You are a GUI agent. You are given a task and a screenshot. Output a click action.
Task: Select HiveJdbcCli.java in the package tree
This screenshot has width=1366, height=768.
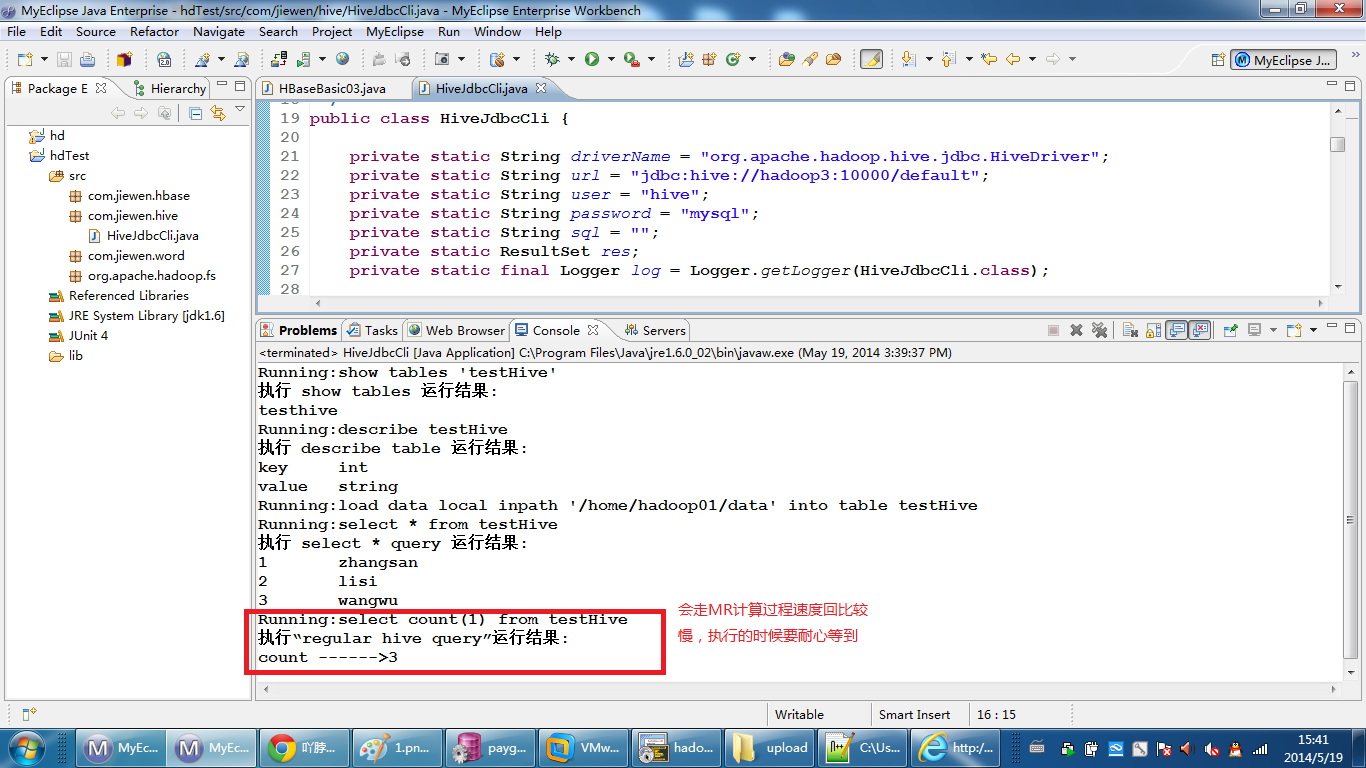(152, 236)
